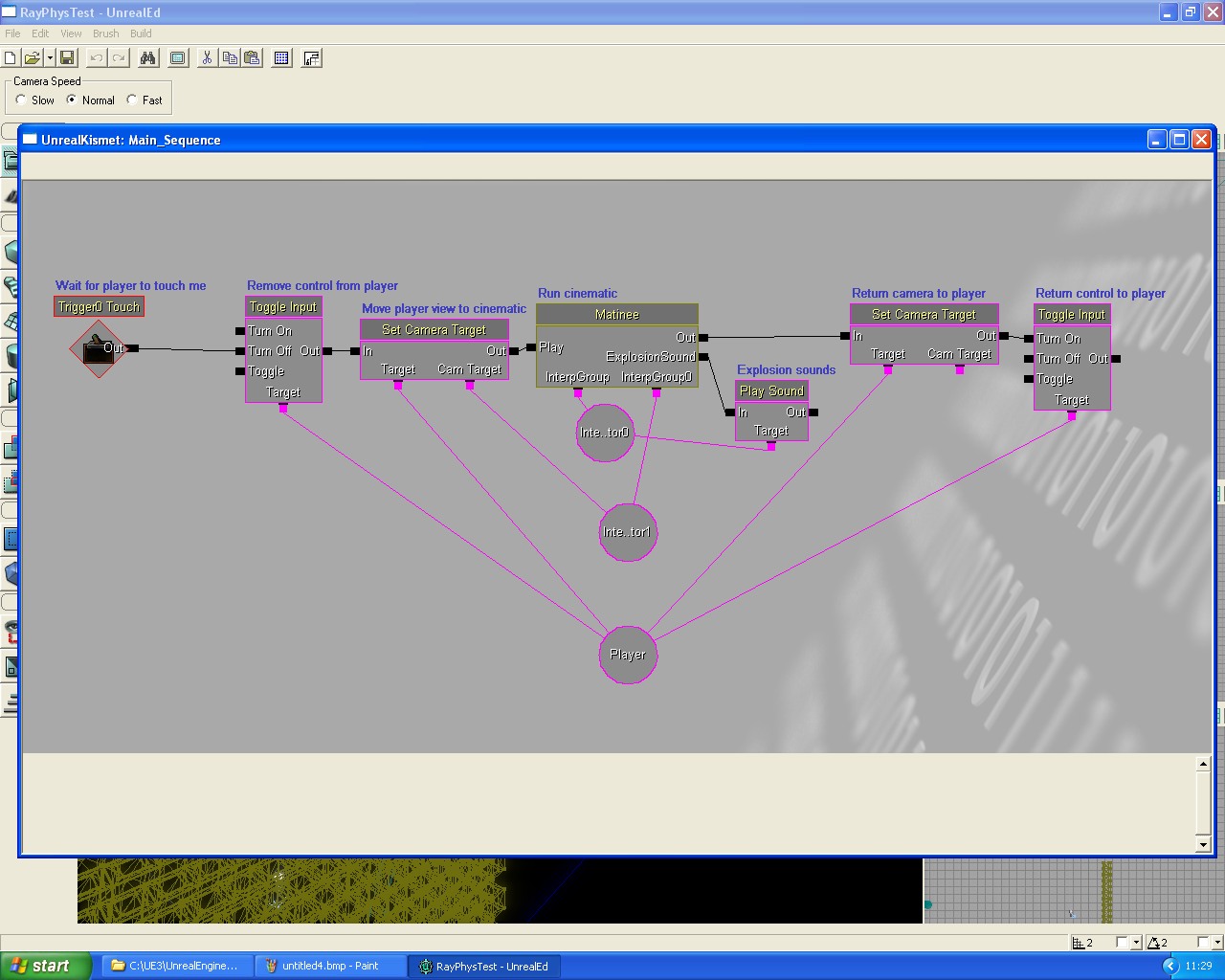Expand the Open file dropdown arrow
This screenshot has width=1225, height=980.
49,58
